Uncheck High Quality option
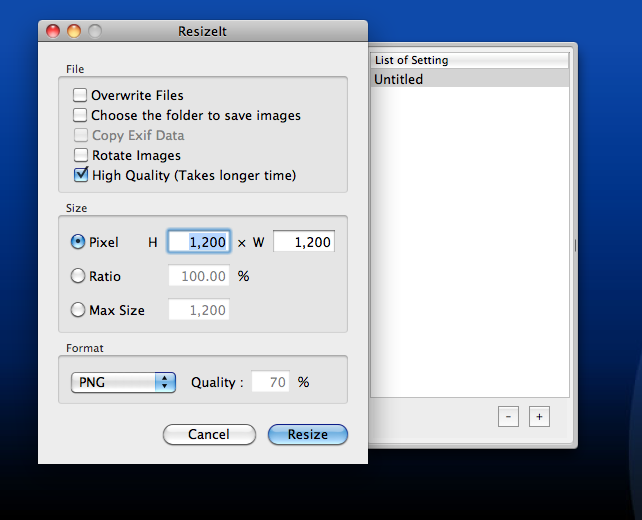 pyautogui.click(x=80, y=176)
